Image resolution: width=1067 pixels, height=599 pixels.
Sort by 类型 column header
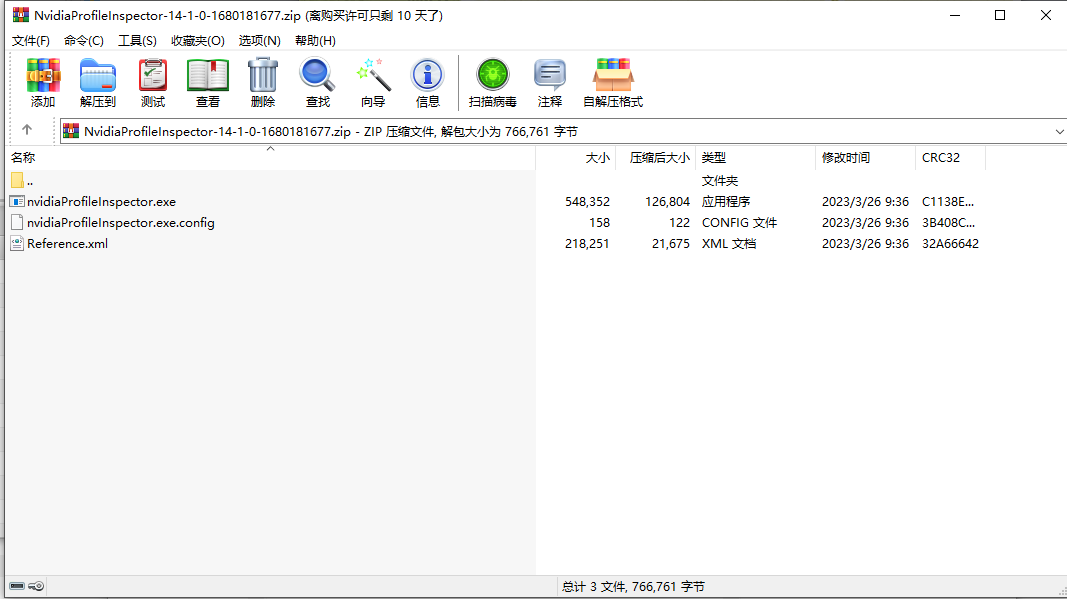click(756, 158)
